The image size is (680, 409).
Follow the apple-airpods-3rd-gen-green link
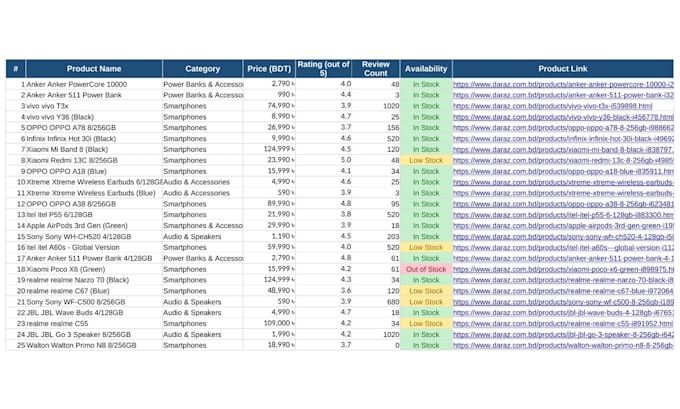(x=563, y=226)
